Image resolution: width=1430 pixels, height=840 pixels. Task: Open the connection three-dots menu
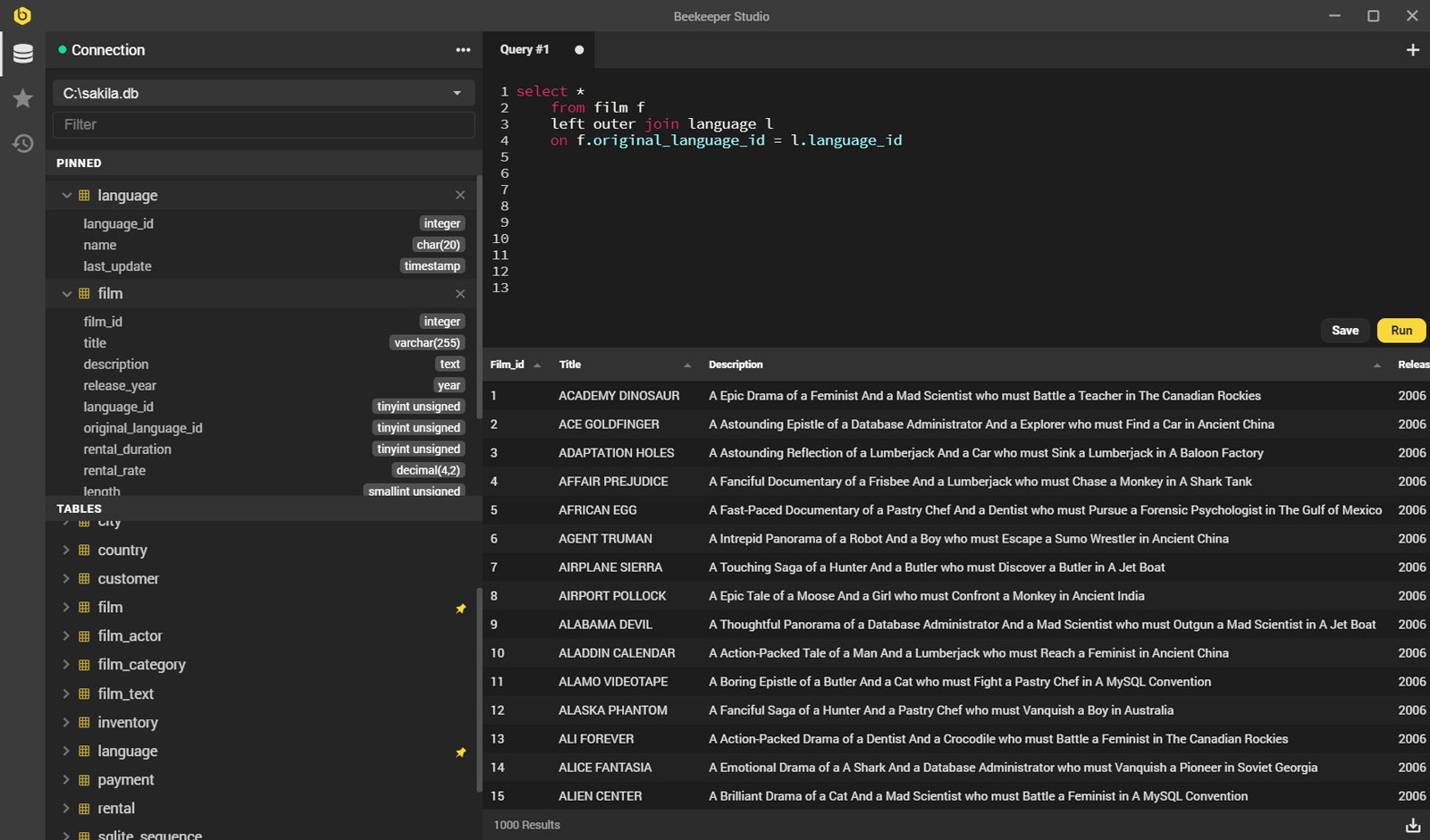[462, 50]
